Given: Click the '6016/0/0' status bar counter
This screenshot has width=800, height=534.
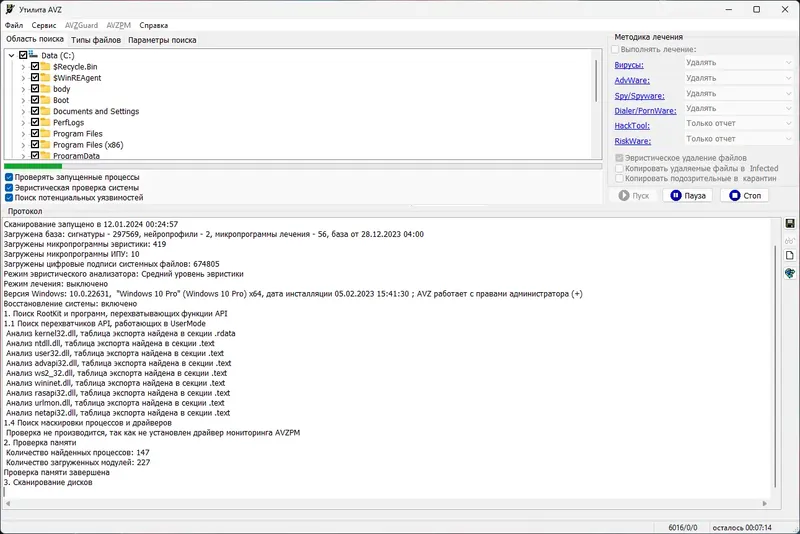Looking at the screenshot, I should (683, 528).
